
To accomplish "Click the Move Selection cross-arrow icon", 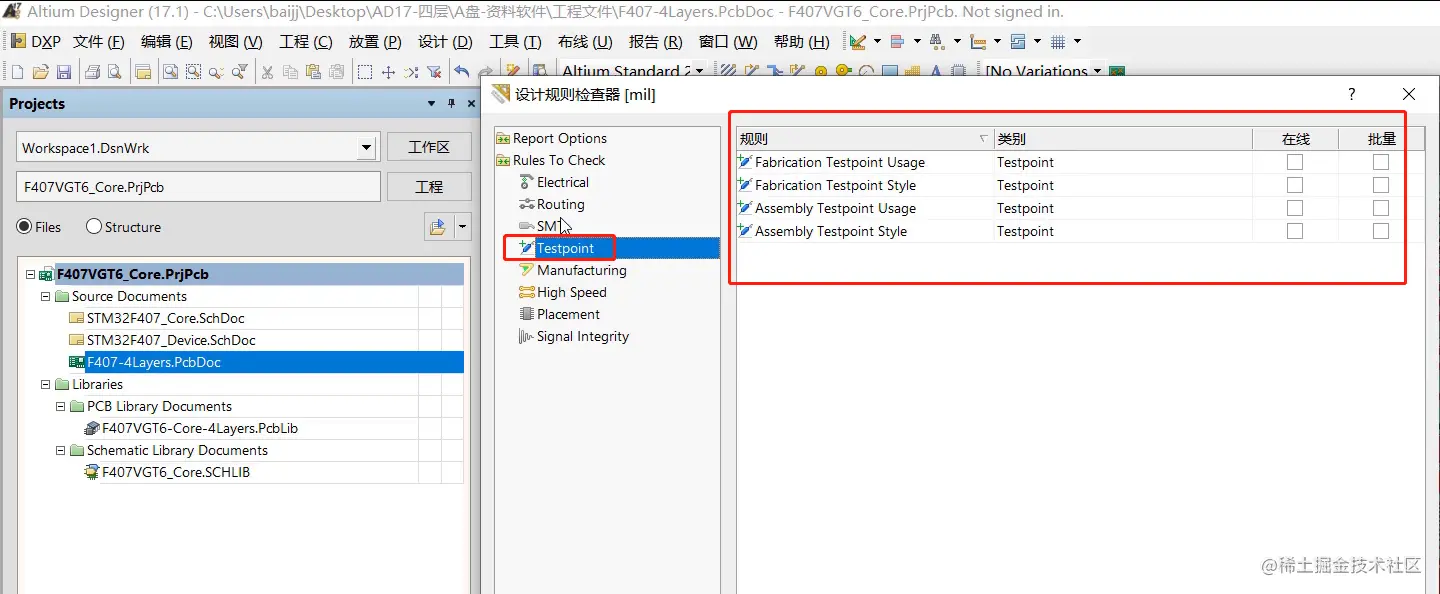I will coord(388,72).
